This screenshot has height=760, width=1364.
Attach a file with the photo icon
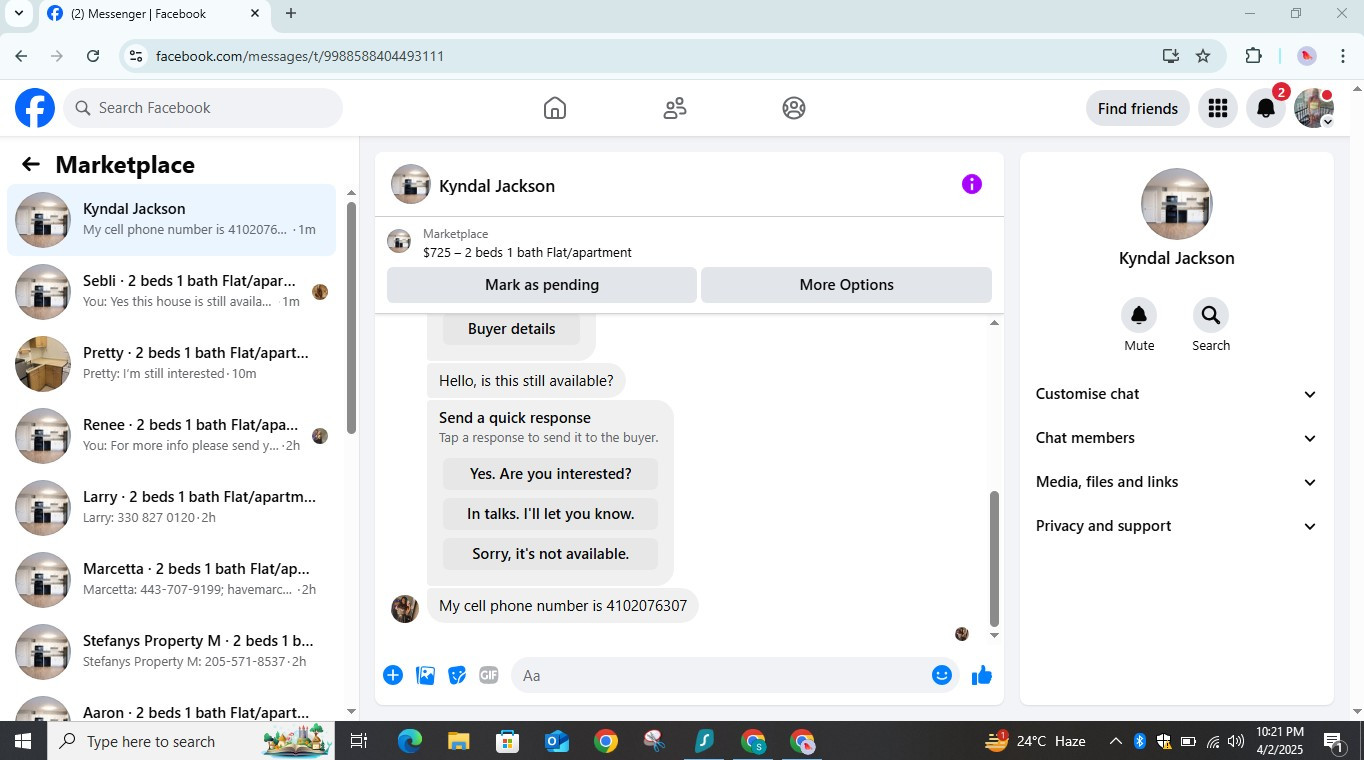426,675
